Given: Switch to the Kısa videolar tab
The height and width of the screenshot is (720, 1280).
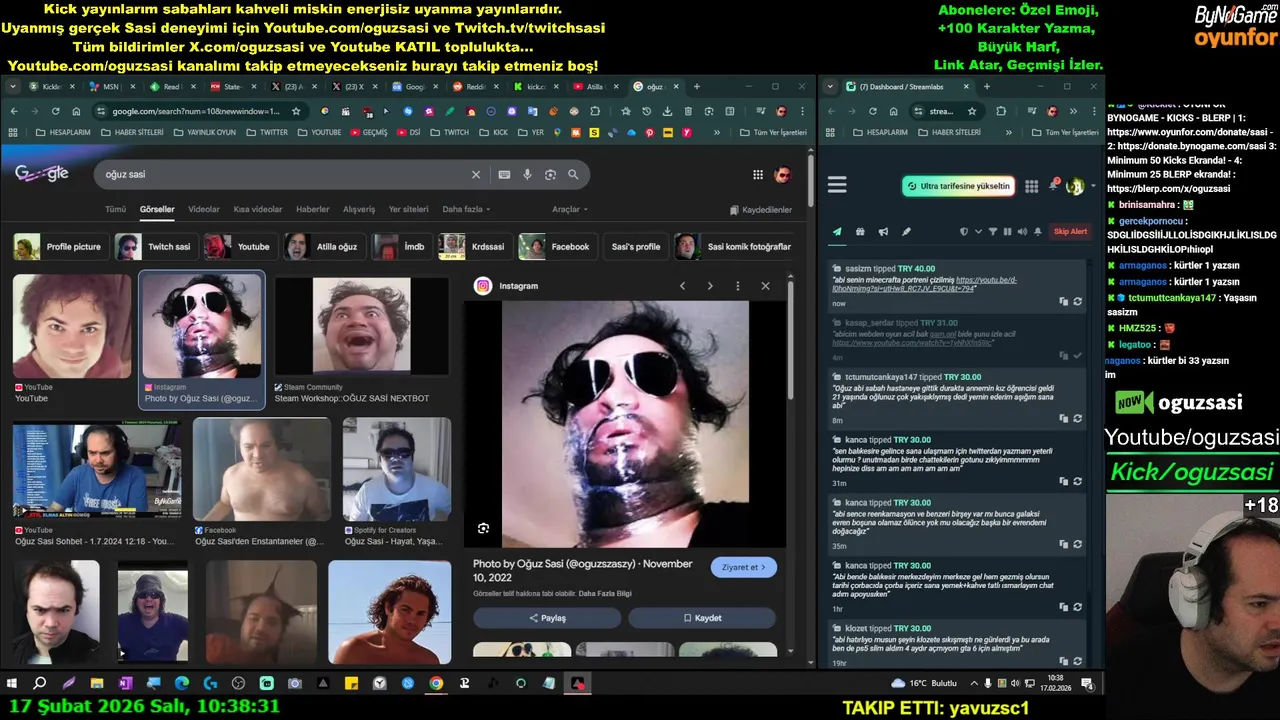Looking at the screenshot, I should (x=258, y=209).
